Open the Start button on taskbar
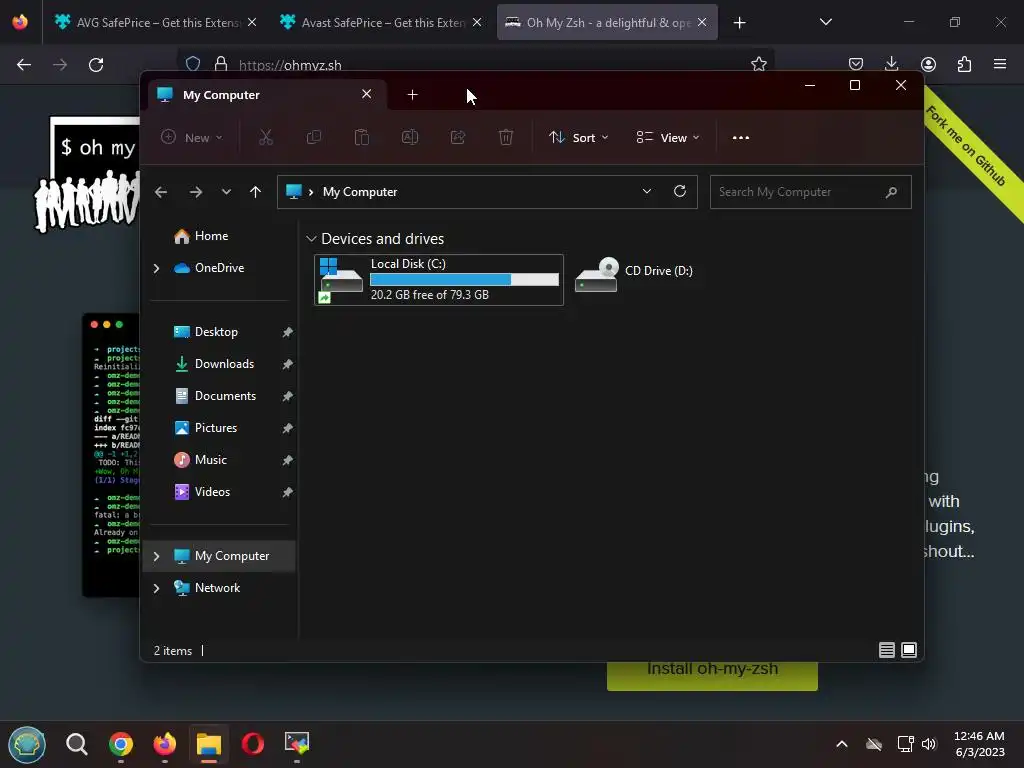Image resolution: width=1024 pixels, height=768 pixels. (x=27, y=744)
